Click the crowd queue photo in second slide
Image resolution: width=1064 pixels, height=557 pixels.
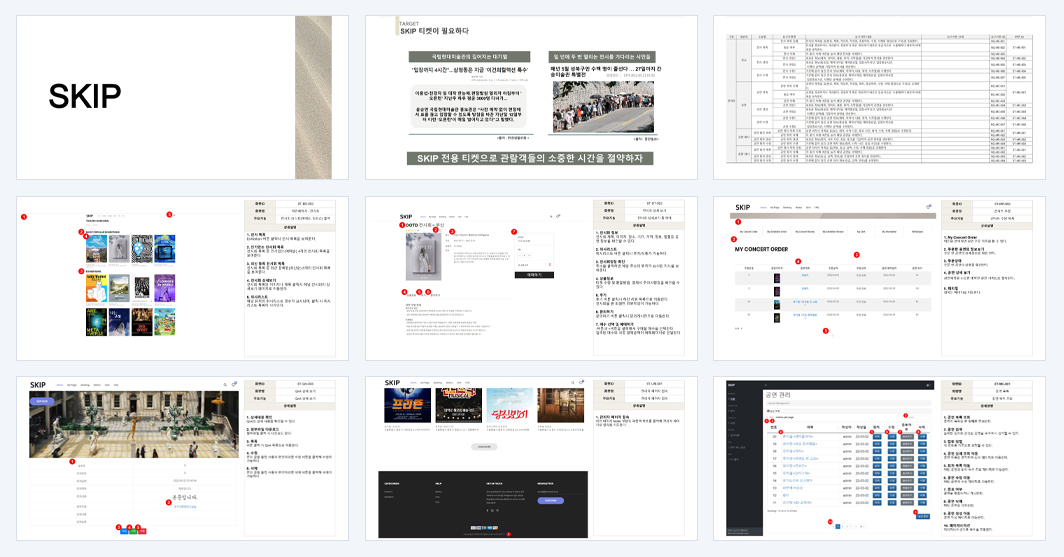pos(603,107)
